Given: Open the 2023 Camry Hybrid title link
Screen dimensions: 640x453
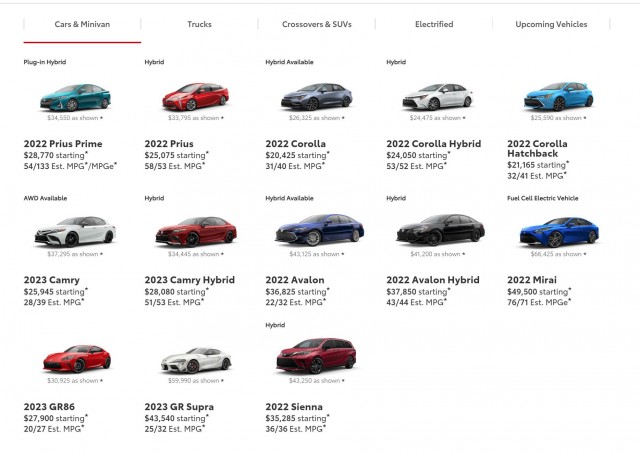Looking at the screenshot, I should point(189,280).
